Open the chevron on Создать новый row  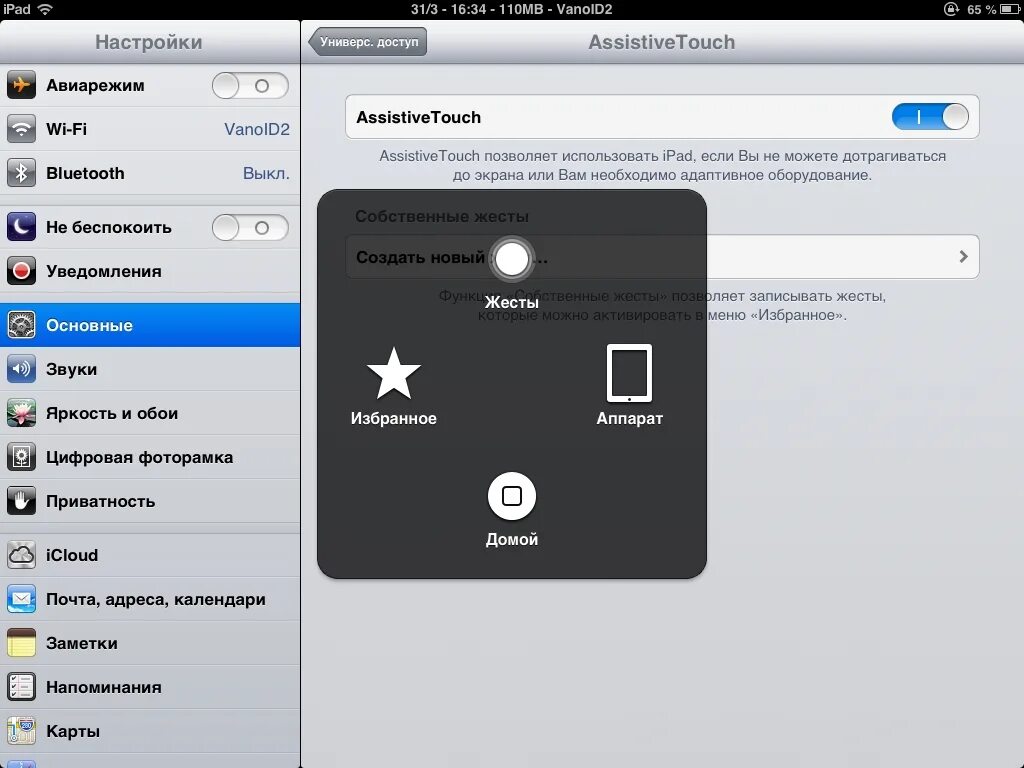click(963, 257)
